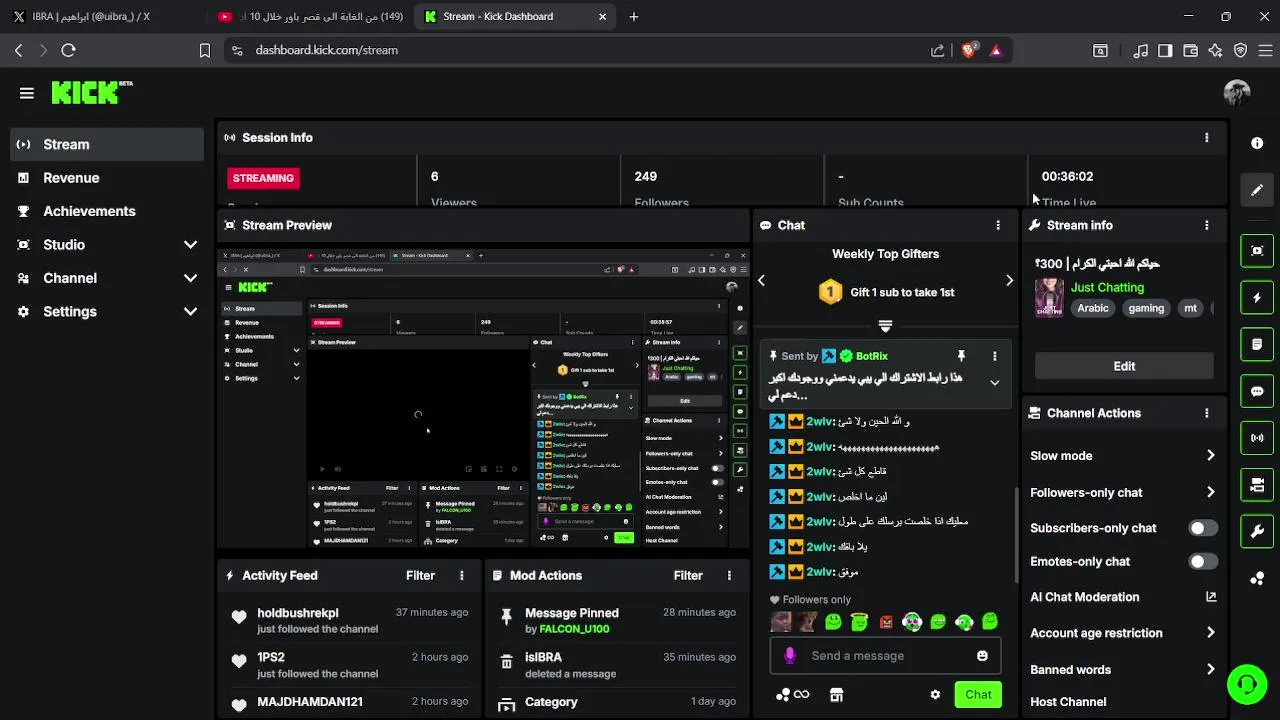Image resolution: width=1280 pixels, height=720 pixels.
Task: Open the hamburger menu beside Kick logo
Action: click(x=27, y=93)
